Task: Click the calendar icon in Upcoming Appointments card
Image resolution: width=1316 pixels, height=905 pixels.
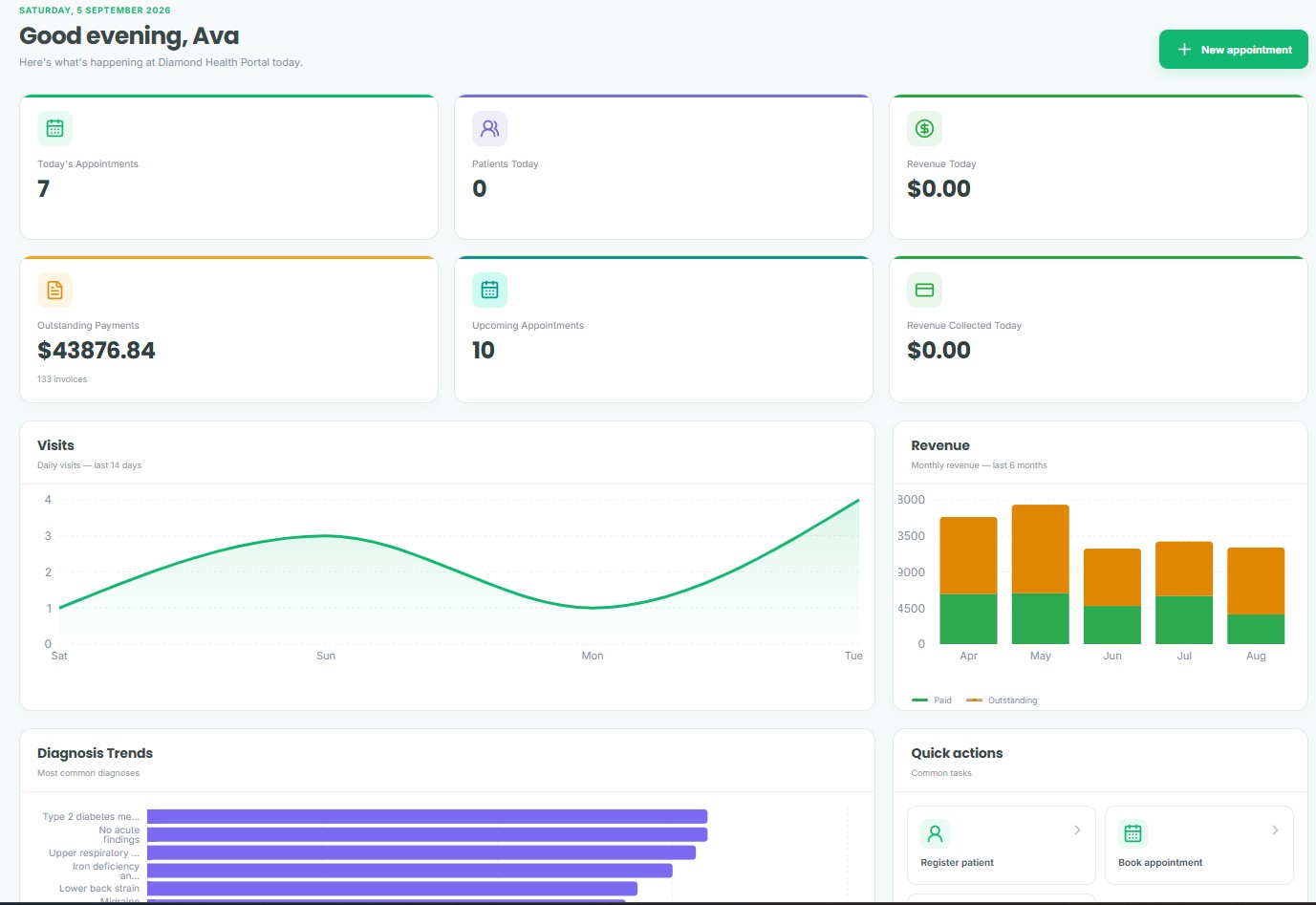Action: click(x=489, y=290)
